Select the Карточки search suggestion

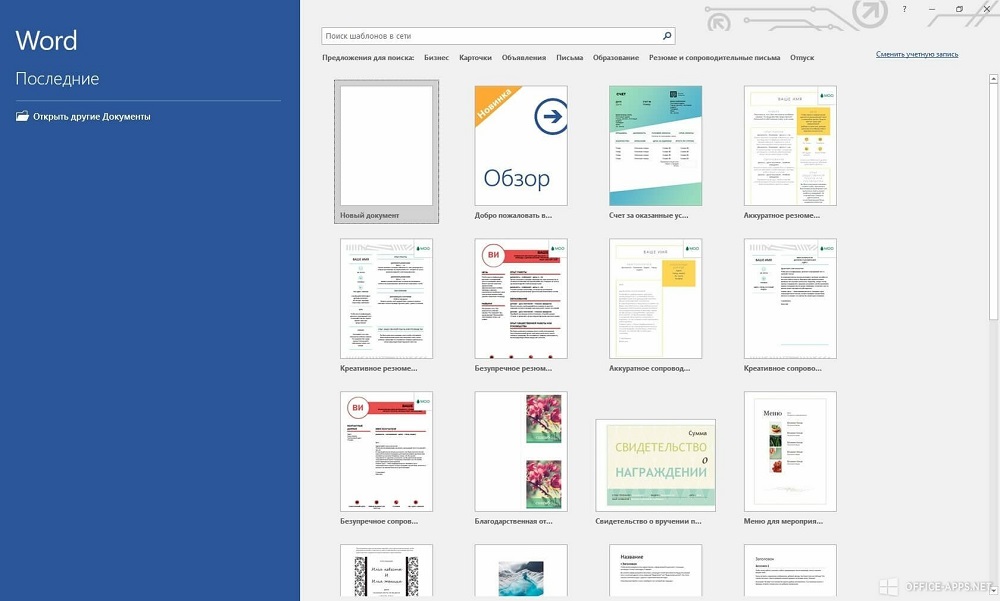475,57
